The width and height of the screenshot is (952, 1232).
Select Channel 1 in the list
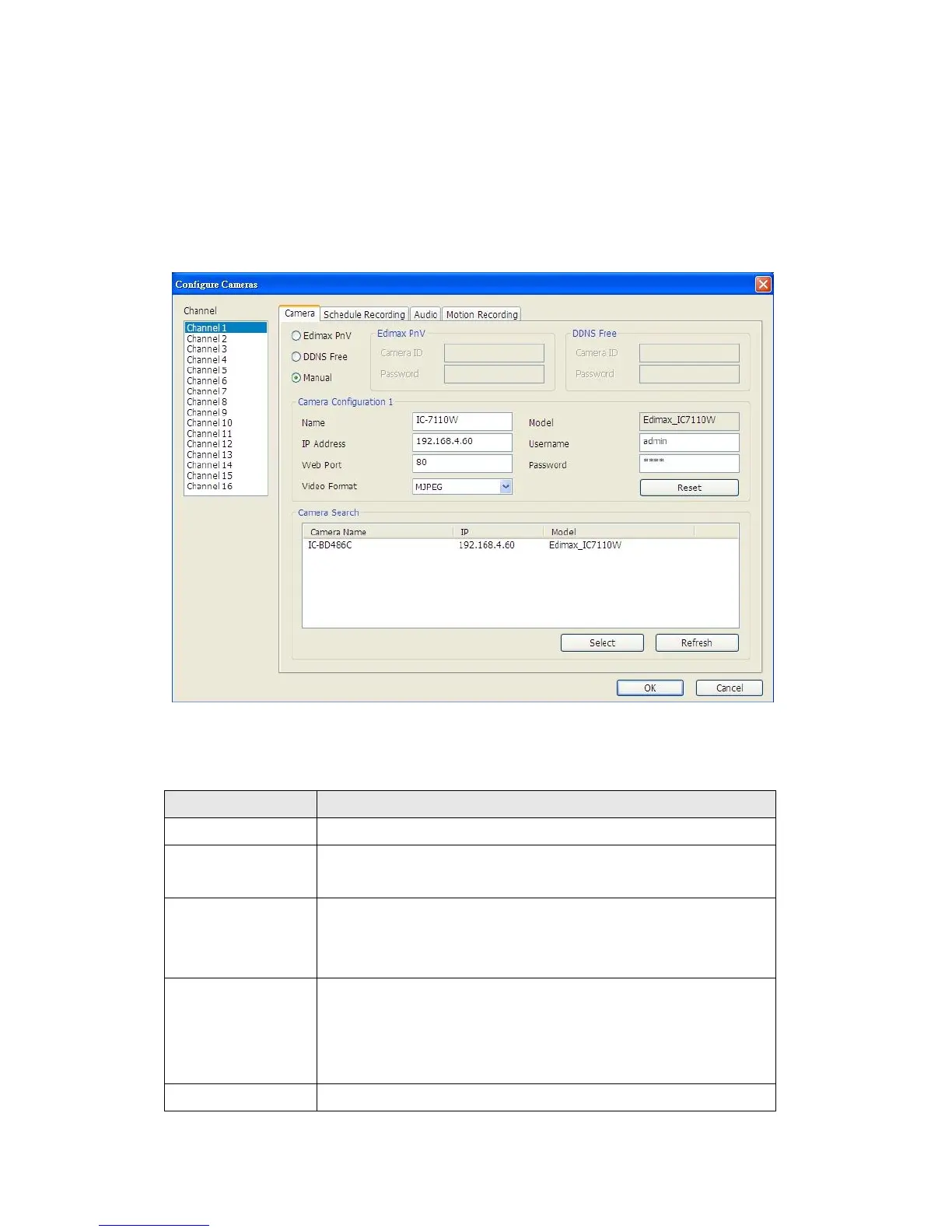226,328
